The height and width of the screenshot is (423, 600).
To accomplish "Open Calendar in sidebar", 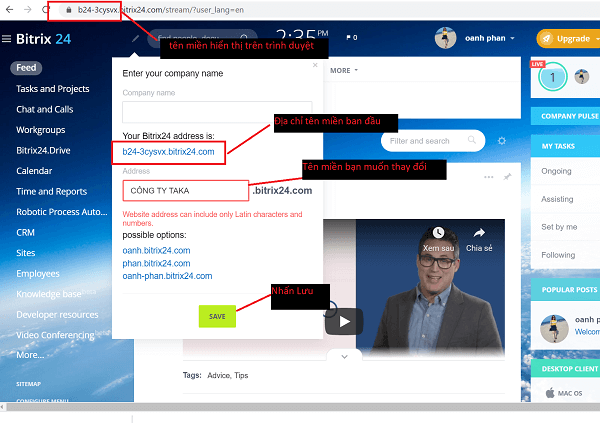I will 34,171.
